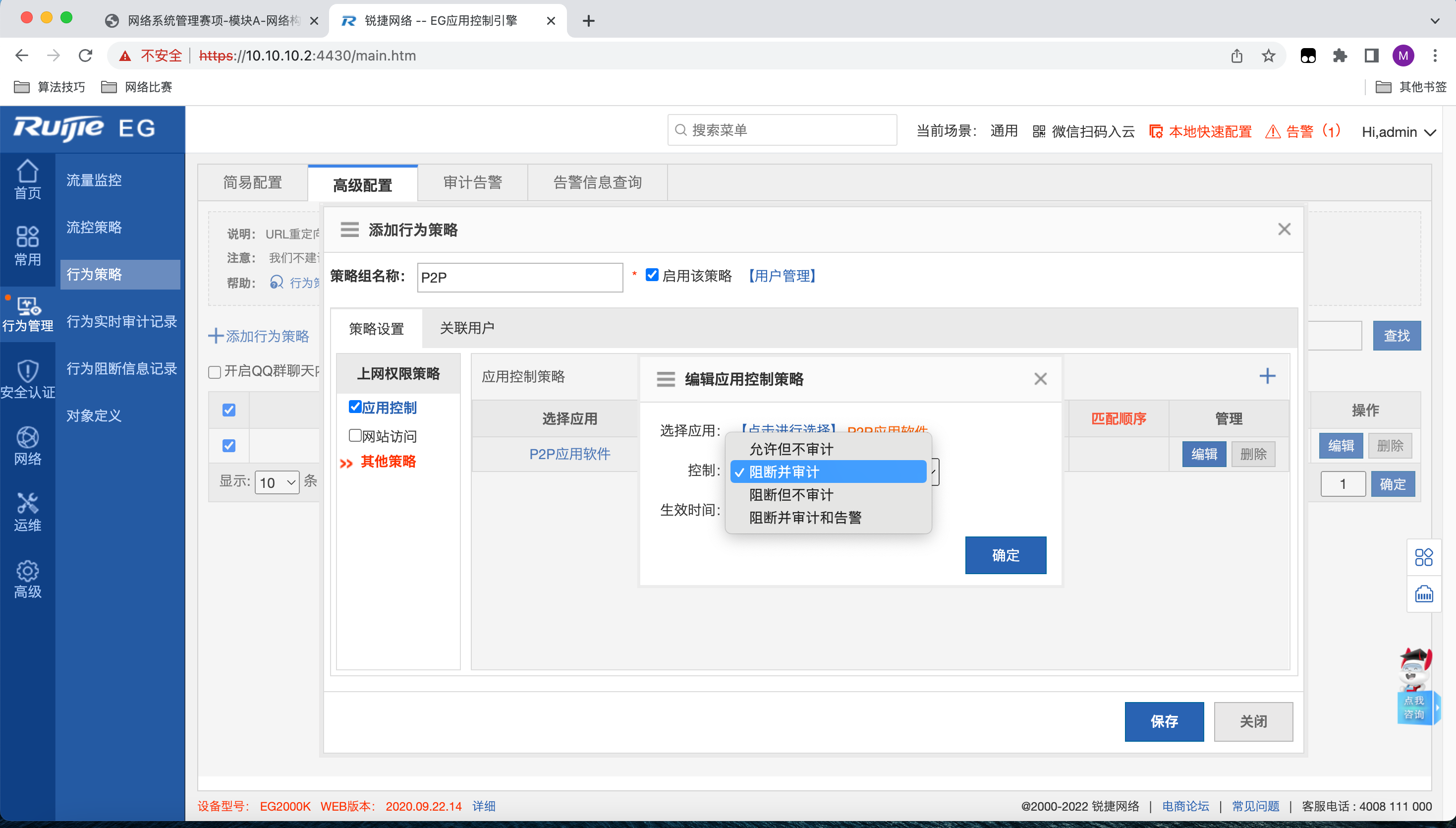The width and height of the screenshot is (1456, 828).
Task: Open the browser extensions puzzle icon
Action: point(1340,55)
